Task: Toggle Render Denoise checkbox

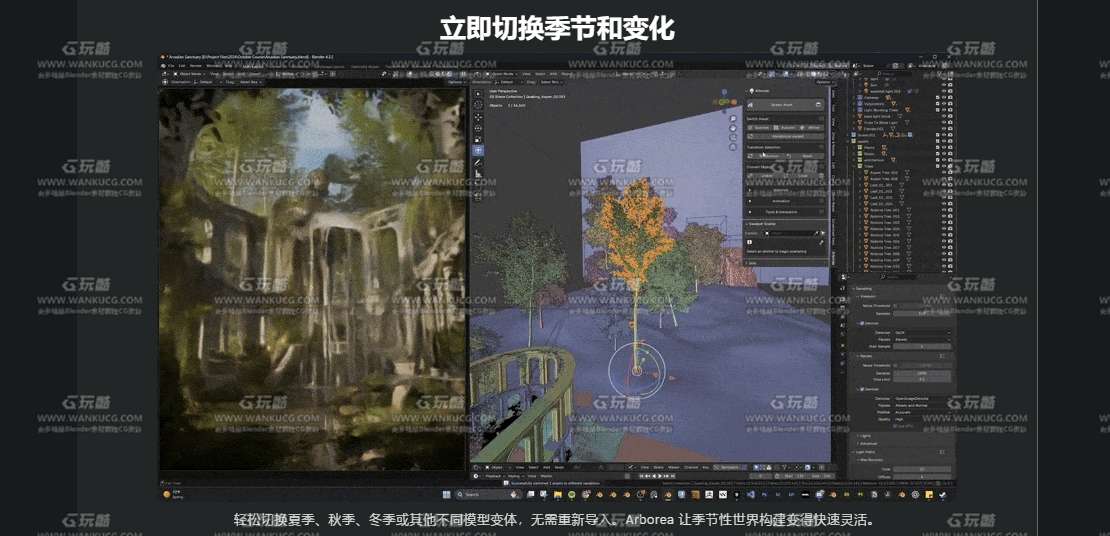Action: click(x=862, y=389)
